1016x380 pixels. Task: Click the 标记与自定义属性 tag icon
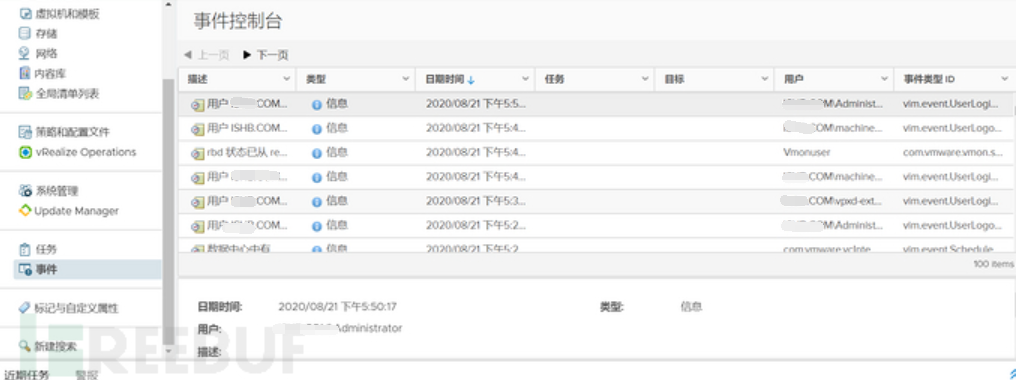[25, 308]
